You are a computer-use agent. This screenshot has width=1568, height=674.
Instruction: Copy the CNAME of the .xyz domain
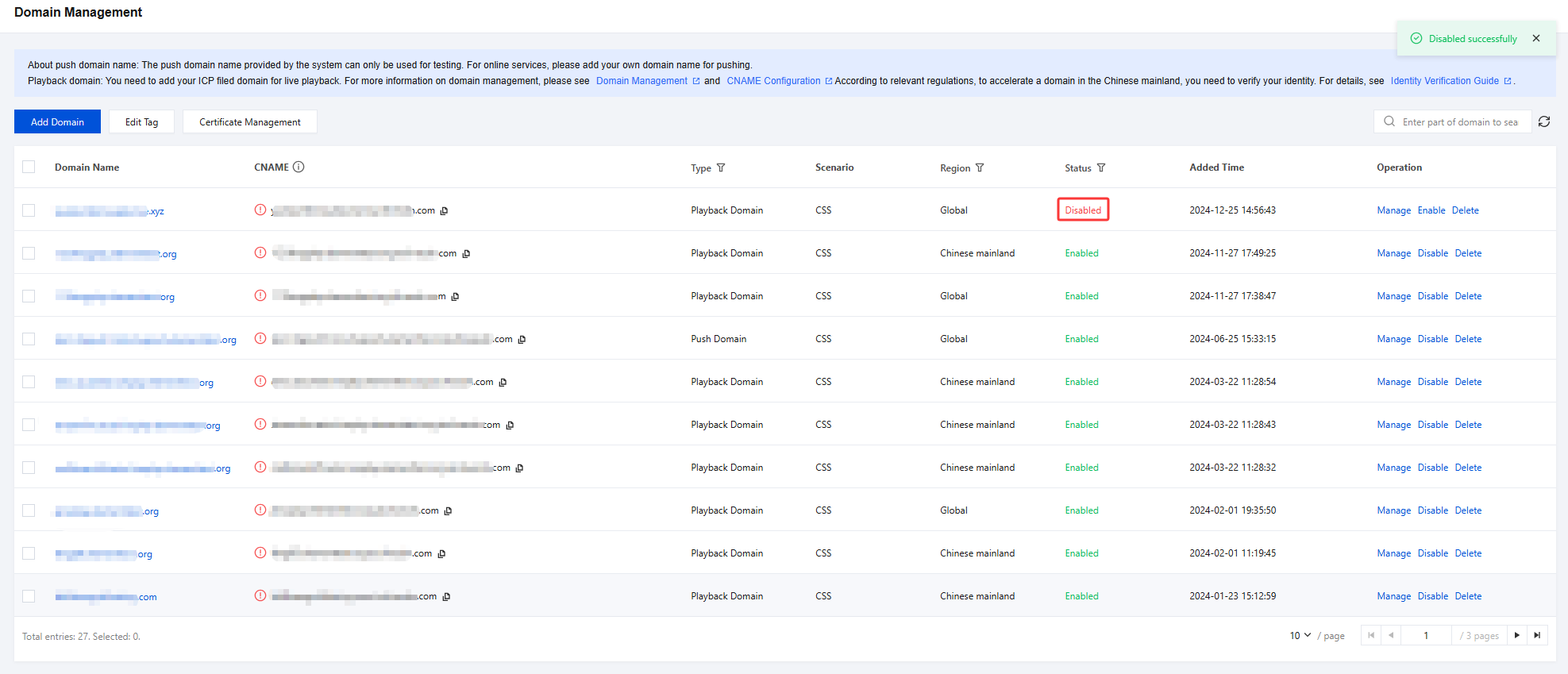[x=445, y=210]
